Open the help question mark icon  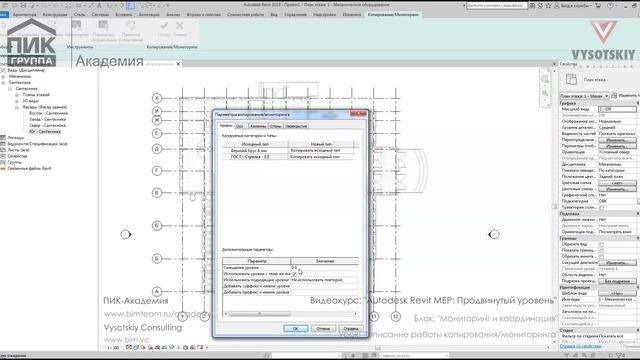click(610, 6)
